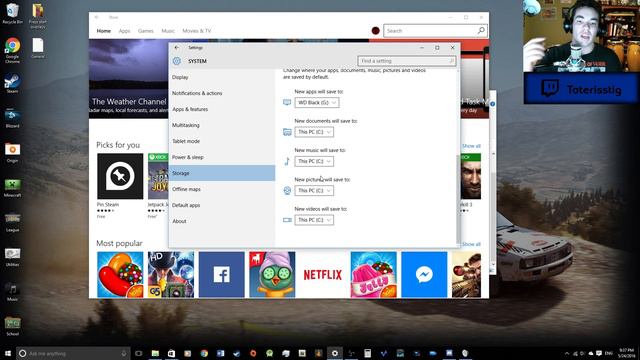The image size is (640, 360).
Task: Open the Origin desktop shortcut
Action: tap(12, 153)
